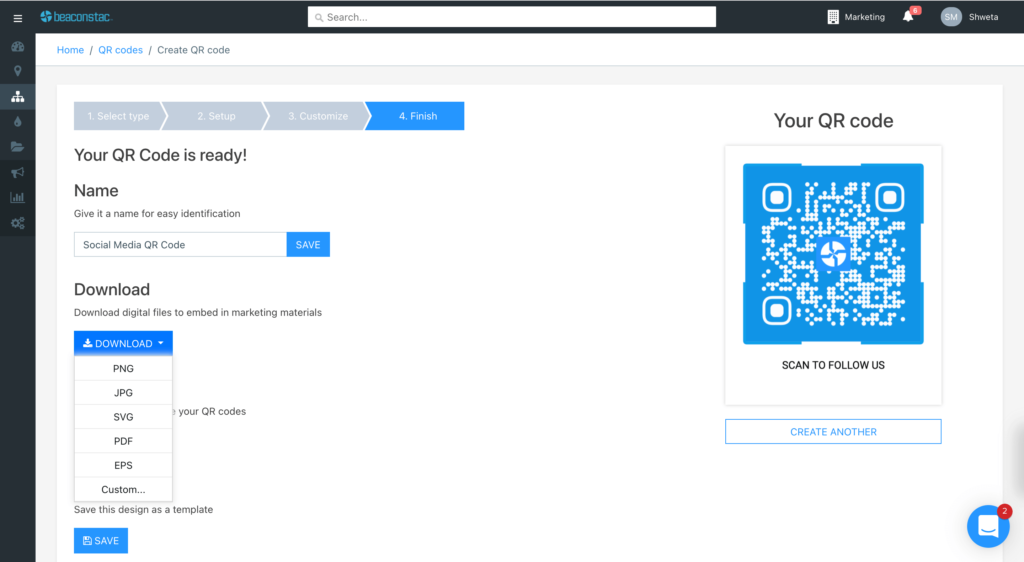Click the SM user avatar

[951, 17]
